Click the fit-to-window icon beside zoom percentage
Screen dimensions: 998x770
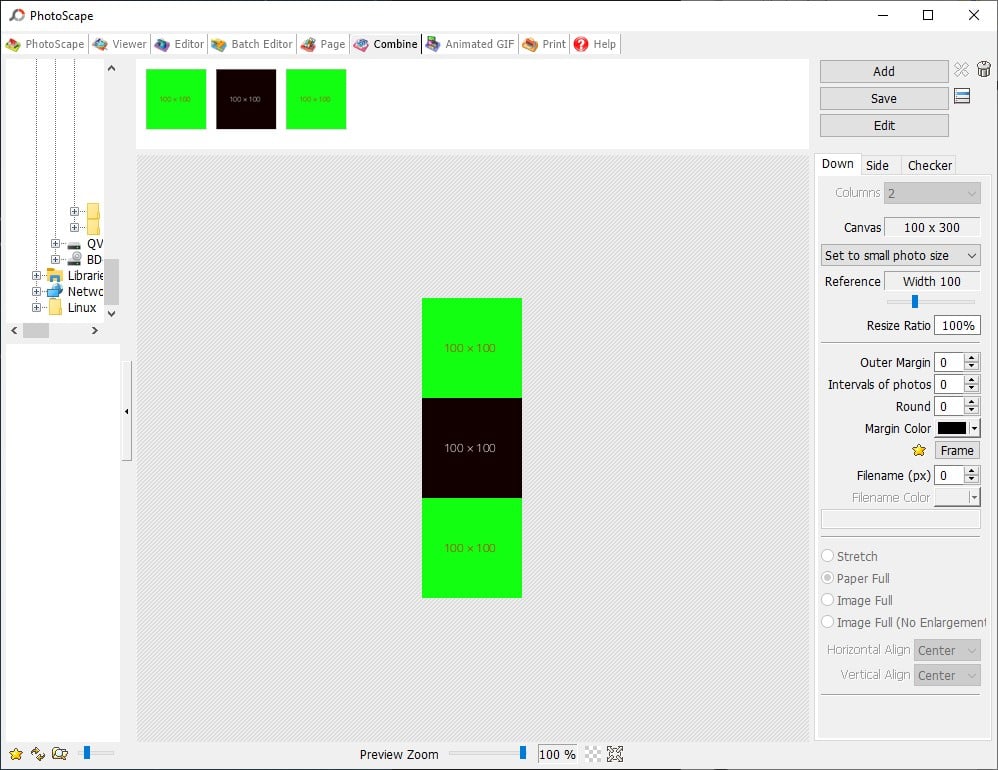(615, 754)
